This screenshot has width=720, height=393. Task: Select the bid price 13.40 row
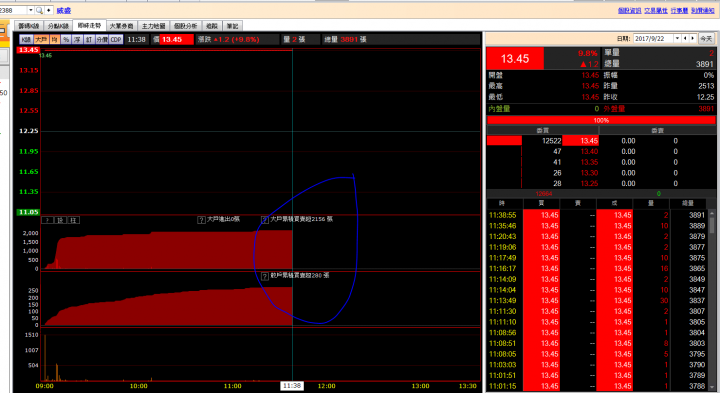pos(588,152)
